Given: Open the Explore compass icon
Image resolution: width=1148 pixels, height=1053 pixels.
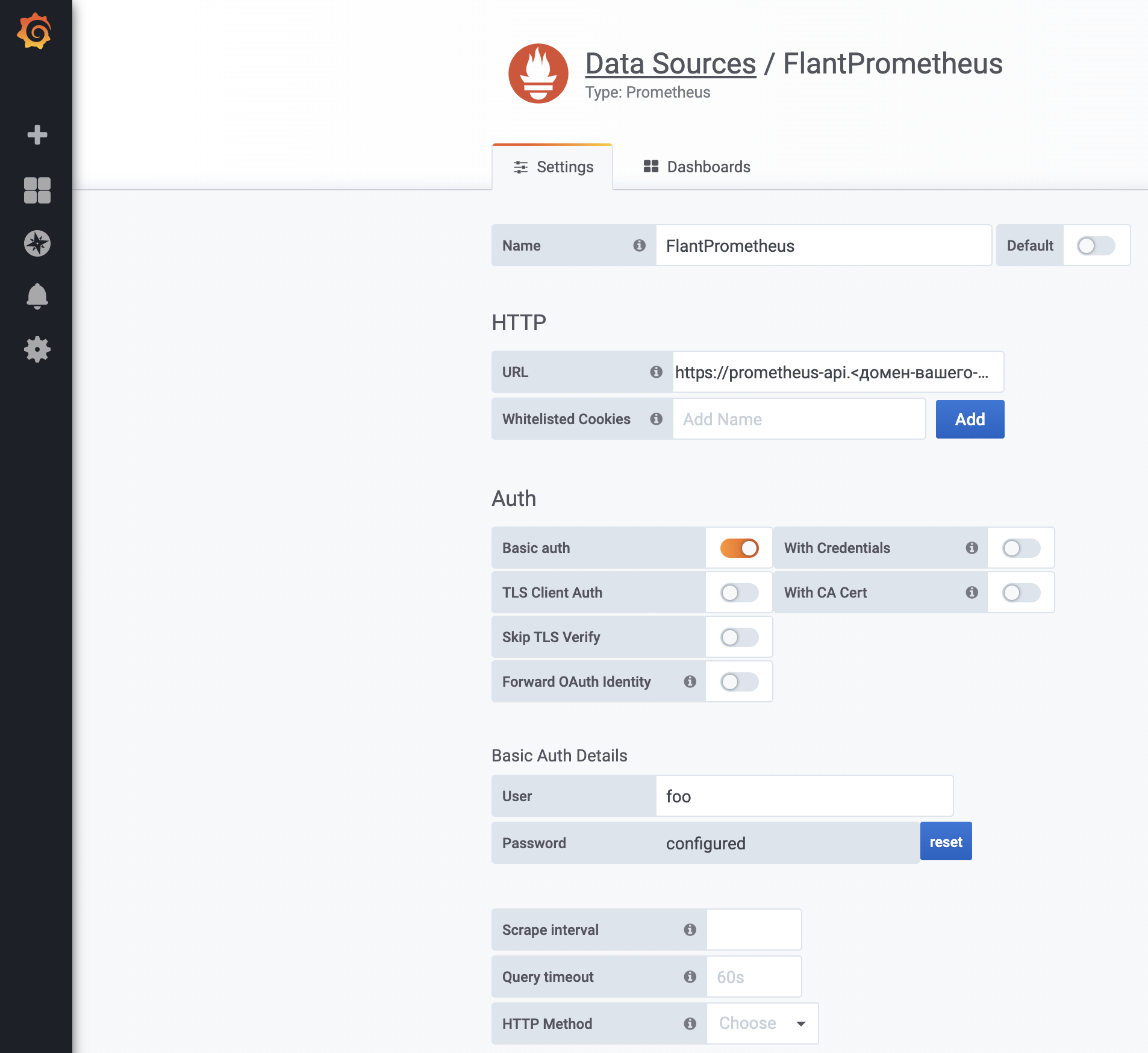Looking at the screenshot, I should coord(37,243).
